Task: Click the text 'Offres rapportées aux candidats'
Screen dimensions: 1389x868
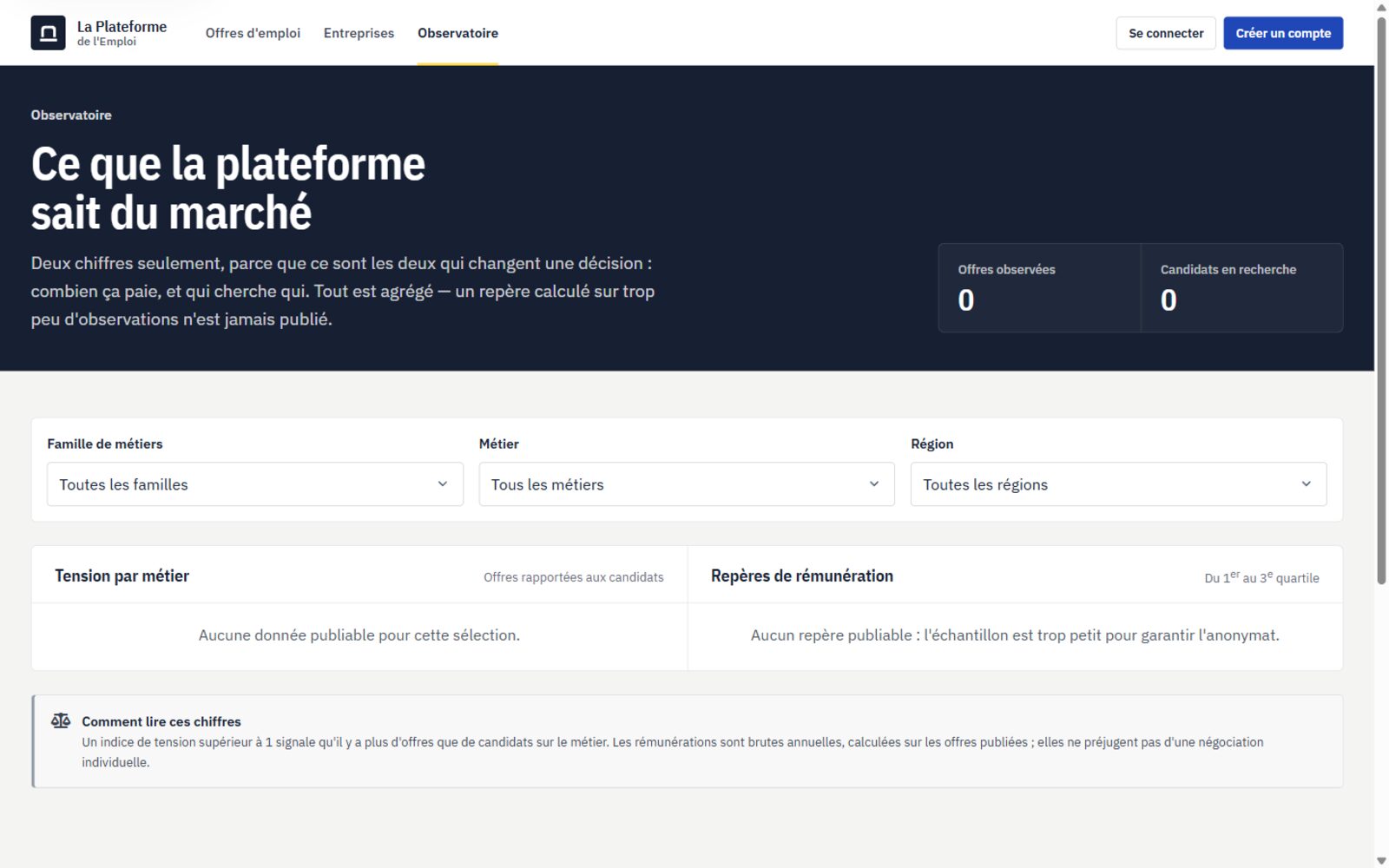Action: (574, 577)
